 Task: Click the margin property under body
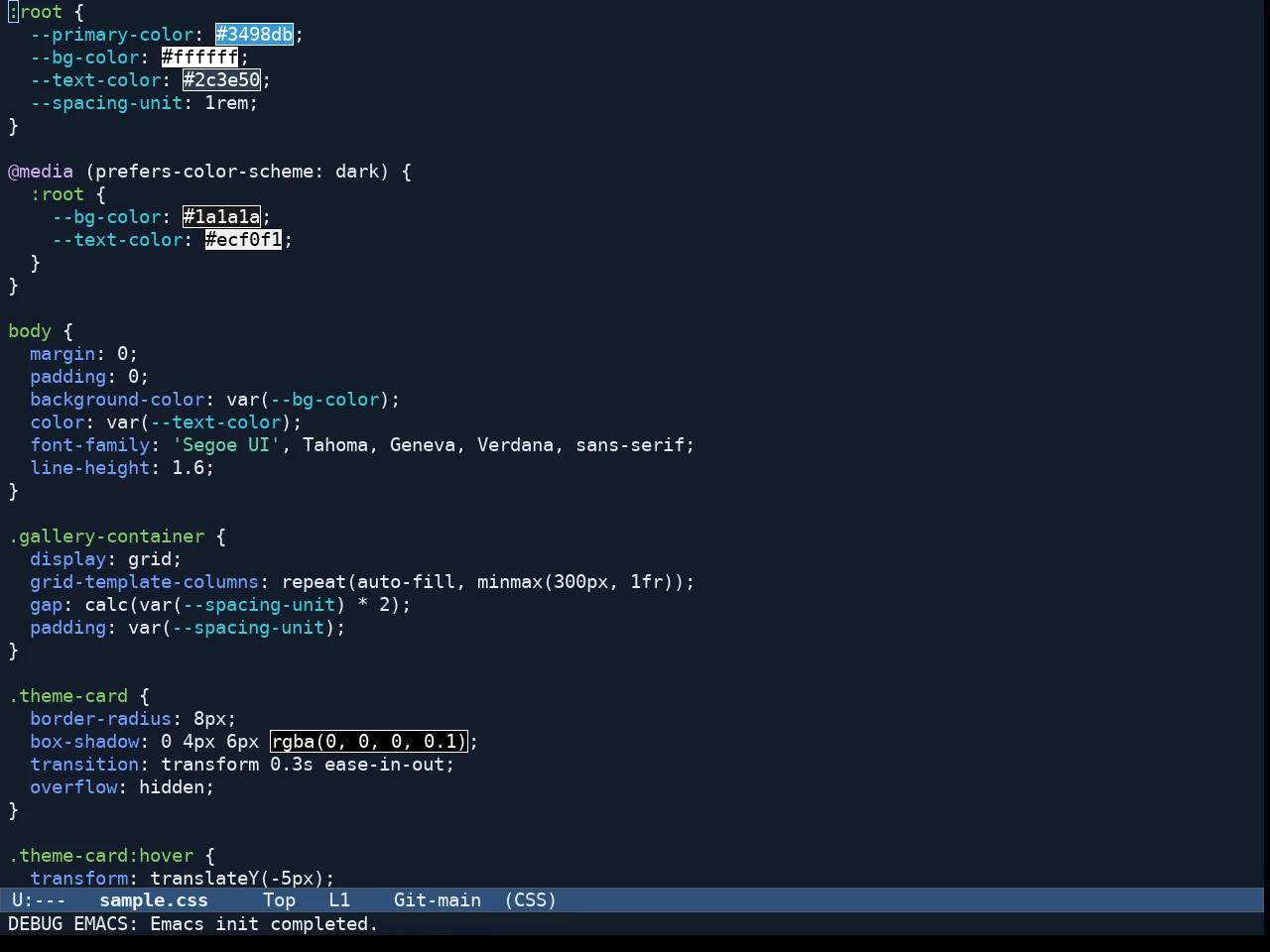pos(63,354)
